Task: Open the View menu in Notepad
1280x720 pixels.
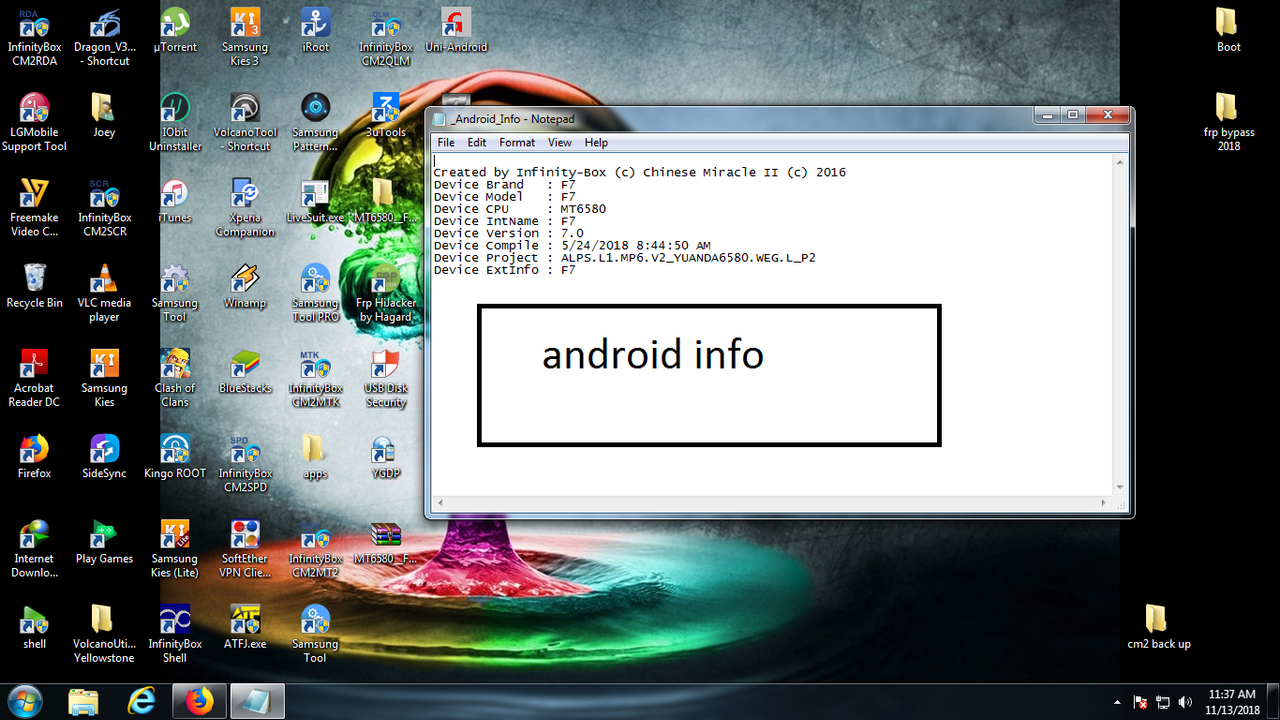Action: [x=560, y=143]
